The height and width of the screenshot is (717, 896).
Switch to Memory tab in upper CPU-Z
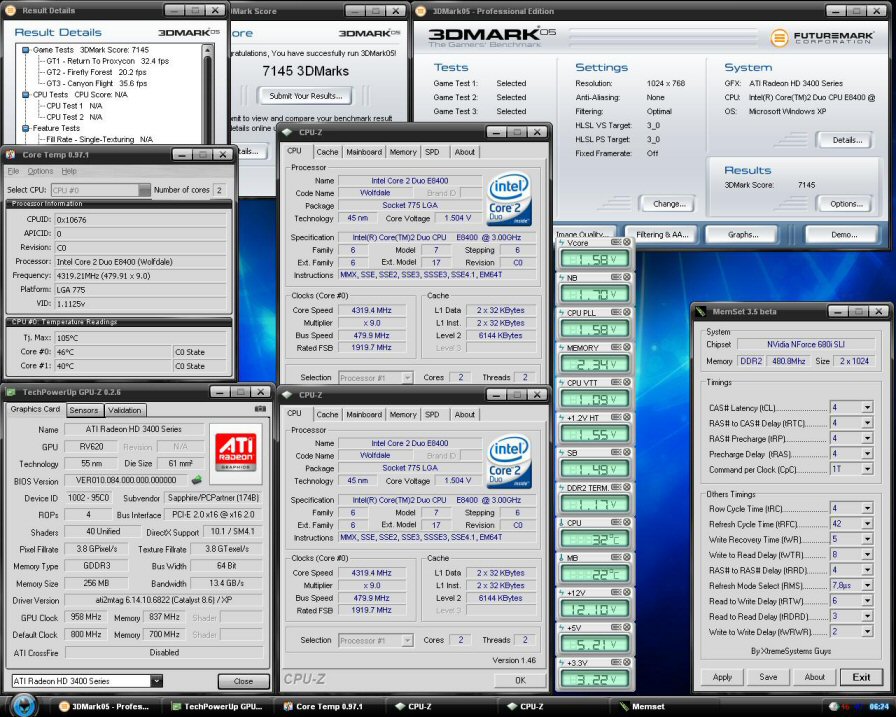coord(403,152)
